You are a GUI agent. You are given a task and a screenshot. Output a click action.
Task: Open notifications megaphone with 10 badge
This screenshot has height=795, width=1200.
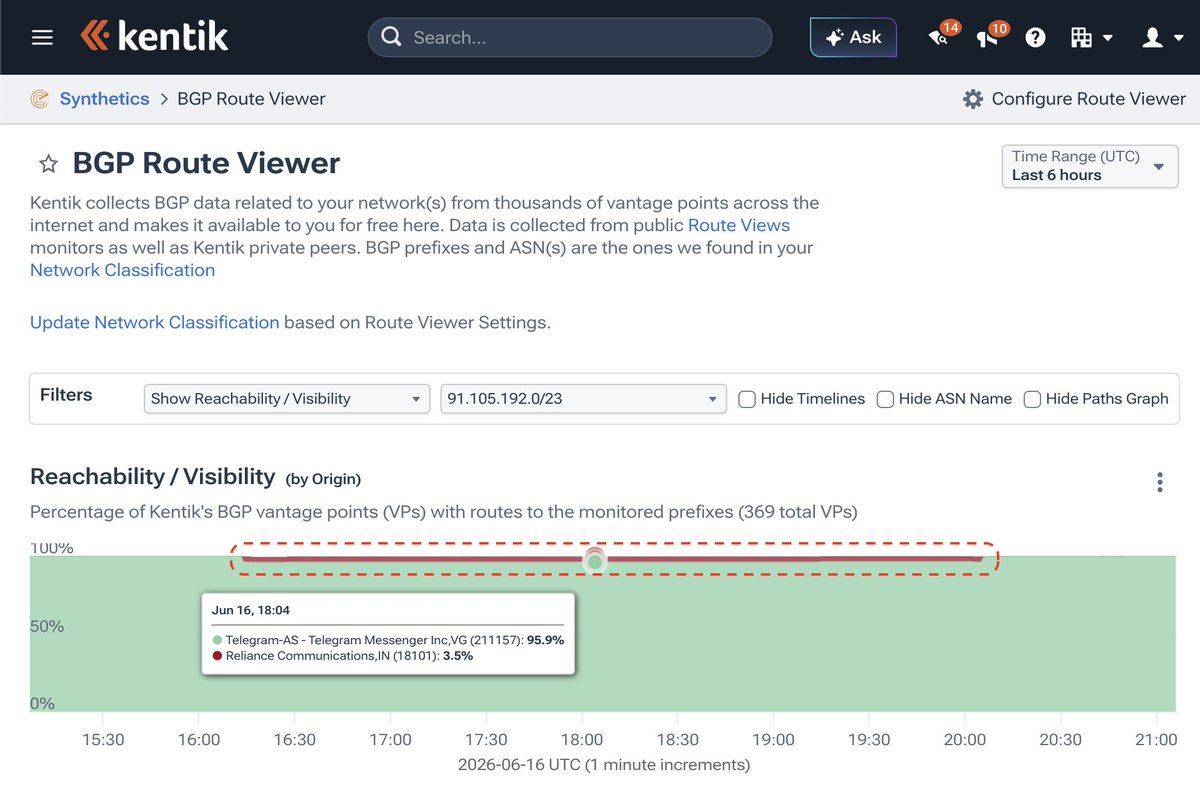[x=989, y=37]
